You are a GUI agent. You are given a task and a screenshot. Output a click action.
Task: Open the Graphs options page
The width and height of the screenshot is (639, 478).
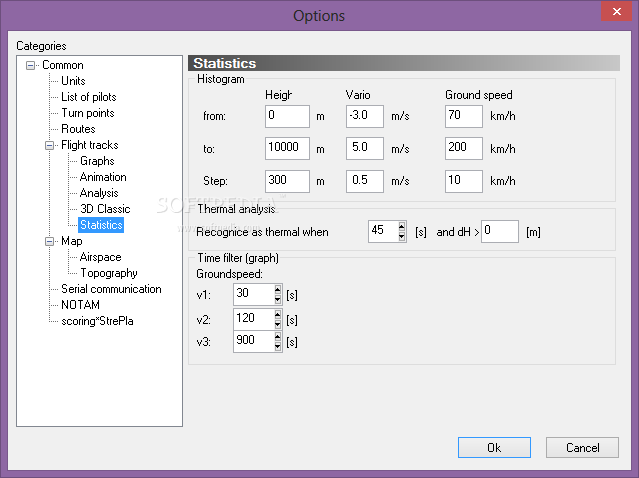tap(97, 161)
